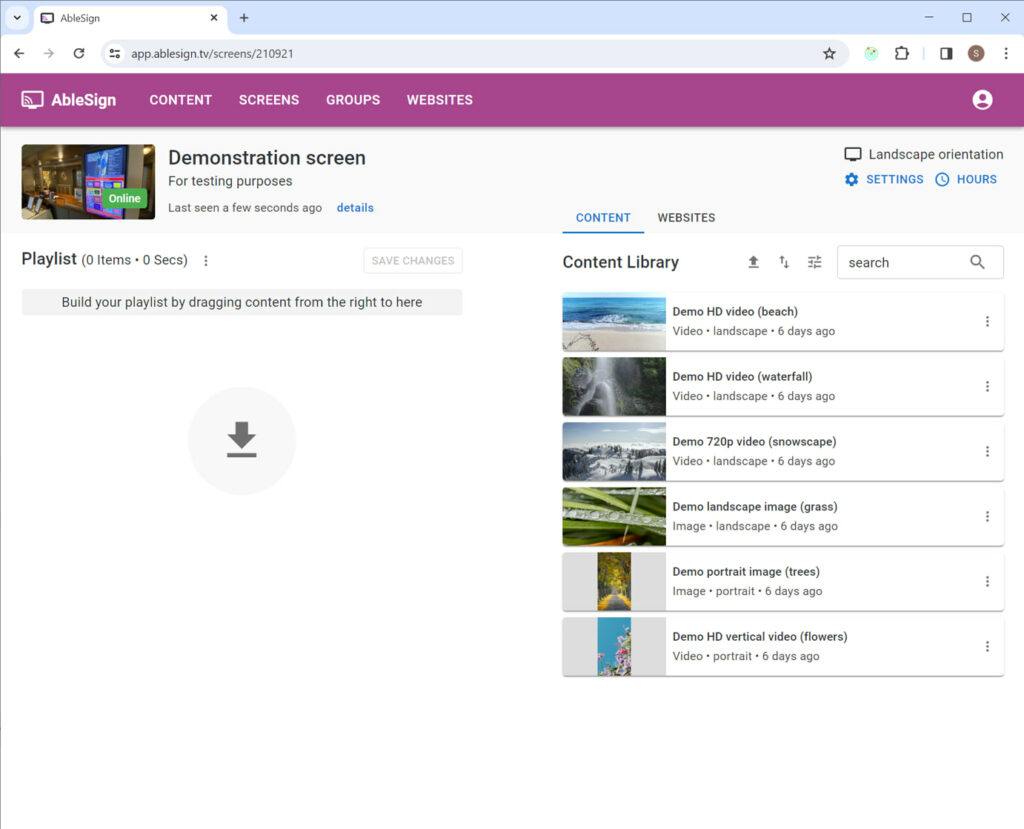Open options for Demo 720p video (snowscape)

[x=987, y=452]
